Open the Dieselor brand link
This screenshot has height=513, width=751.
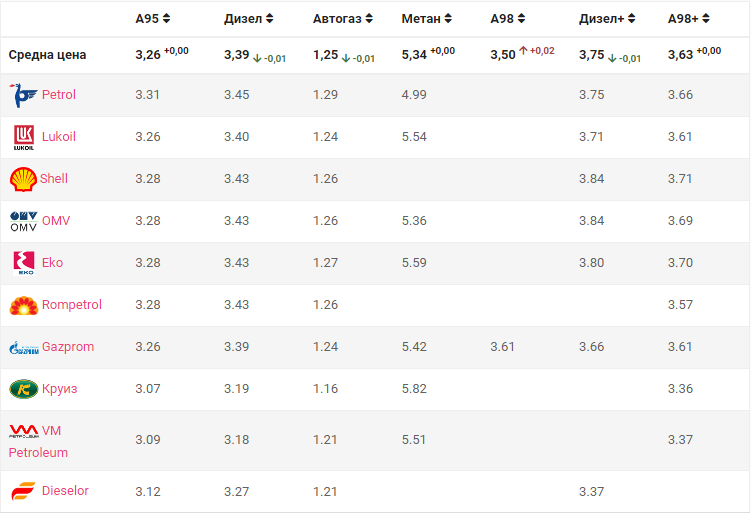[x=65, y=491]
